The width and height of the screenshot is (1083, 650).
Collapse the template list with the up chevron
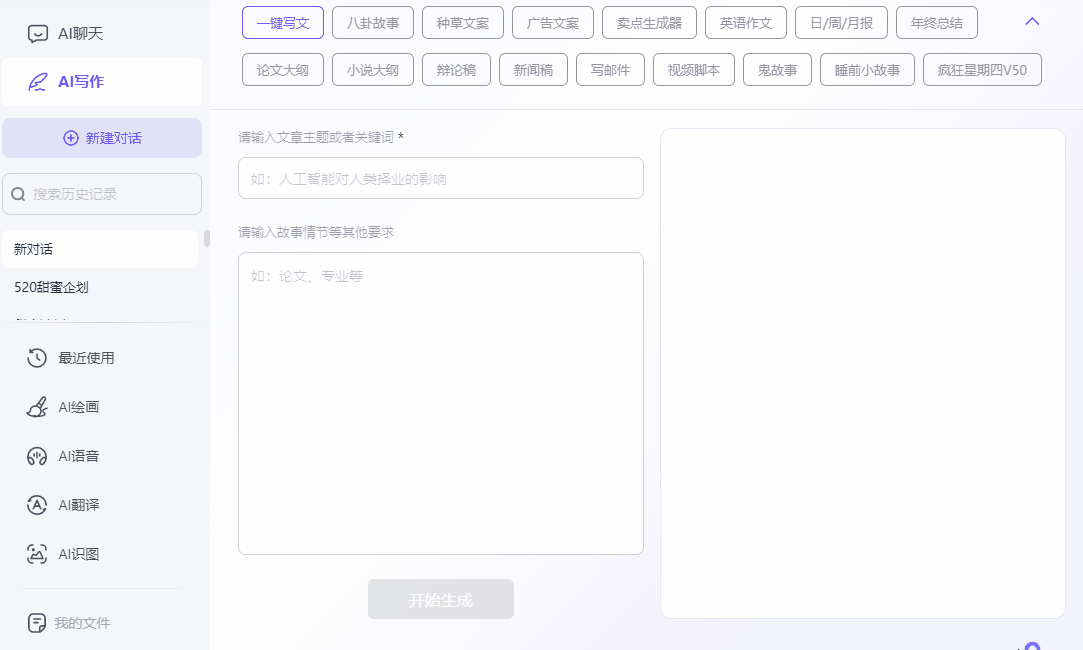pyautogui.click(x=1033, y=22)
